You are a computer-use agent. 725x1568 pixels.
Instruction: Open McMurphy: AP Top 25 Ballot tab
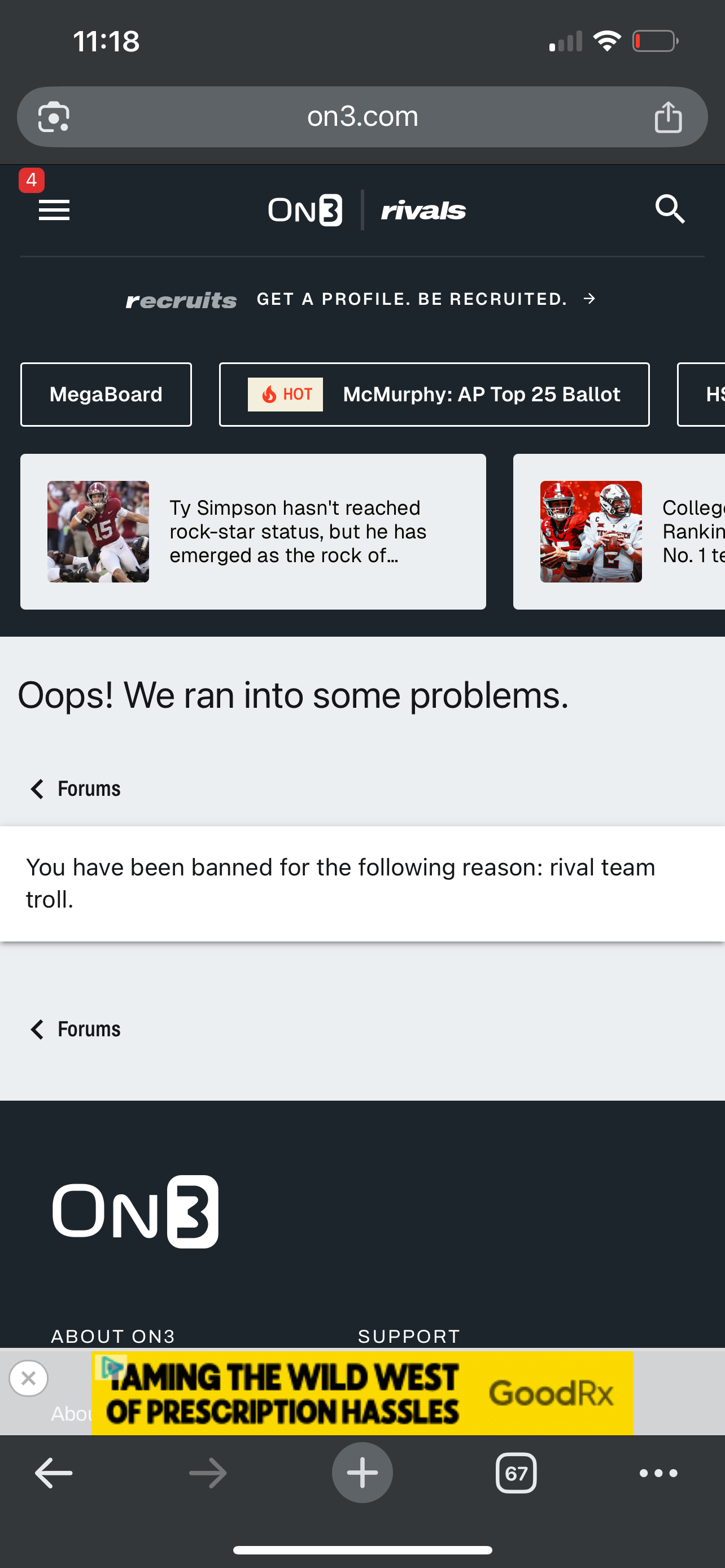coord(434,395)
